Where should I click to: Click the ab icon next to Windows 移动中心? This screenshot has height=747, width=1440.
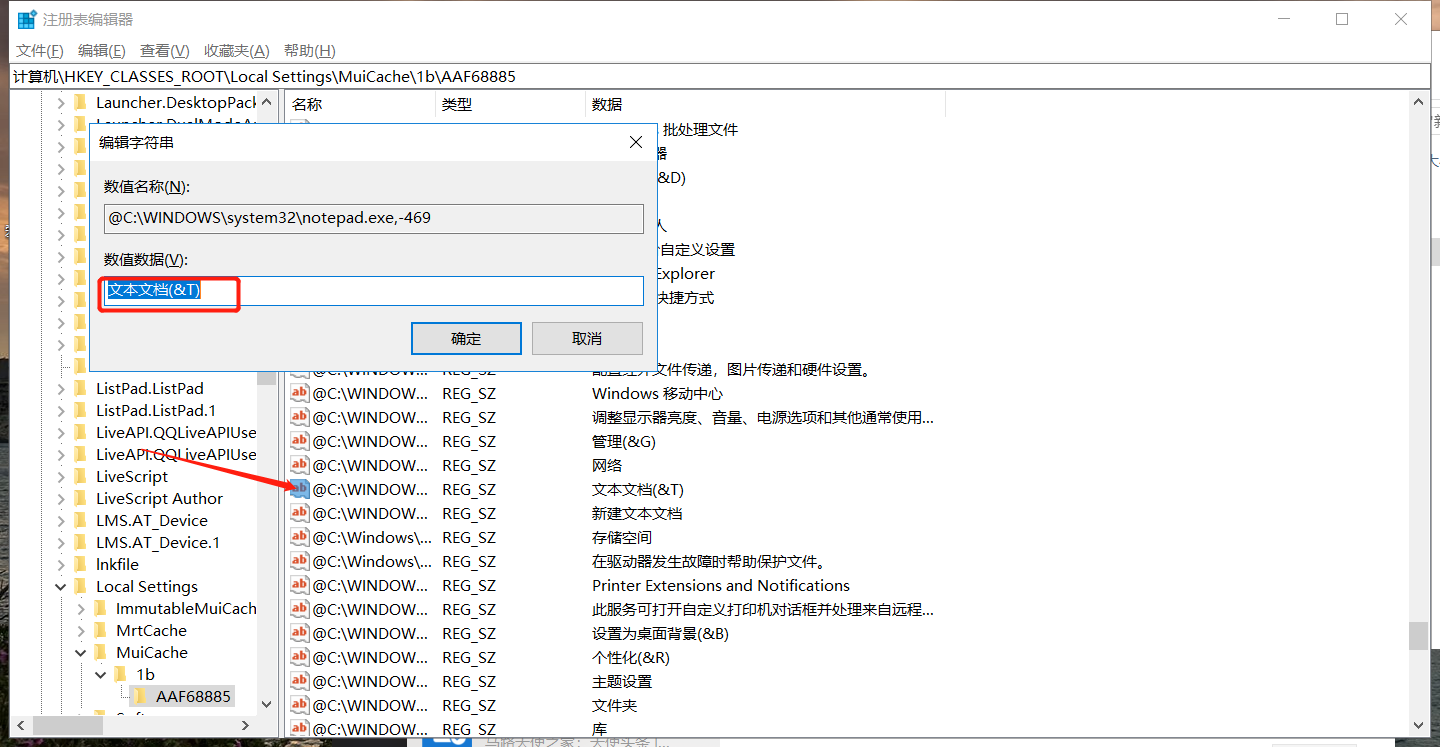(299, 392)
